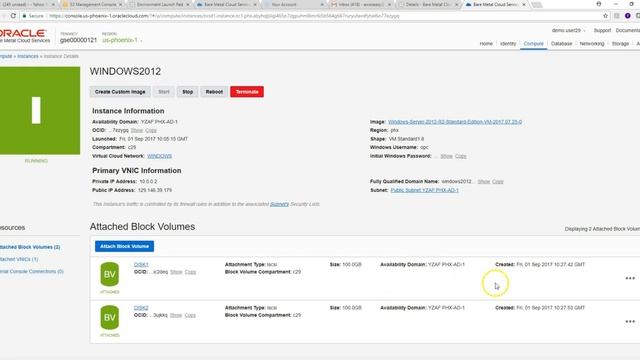This screenshot has width=640, height=360.
Task: Reload the page with the browser refresh icon
Action: coord(13,16)
